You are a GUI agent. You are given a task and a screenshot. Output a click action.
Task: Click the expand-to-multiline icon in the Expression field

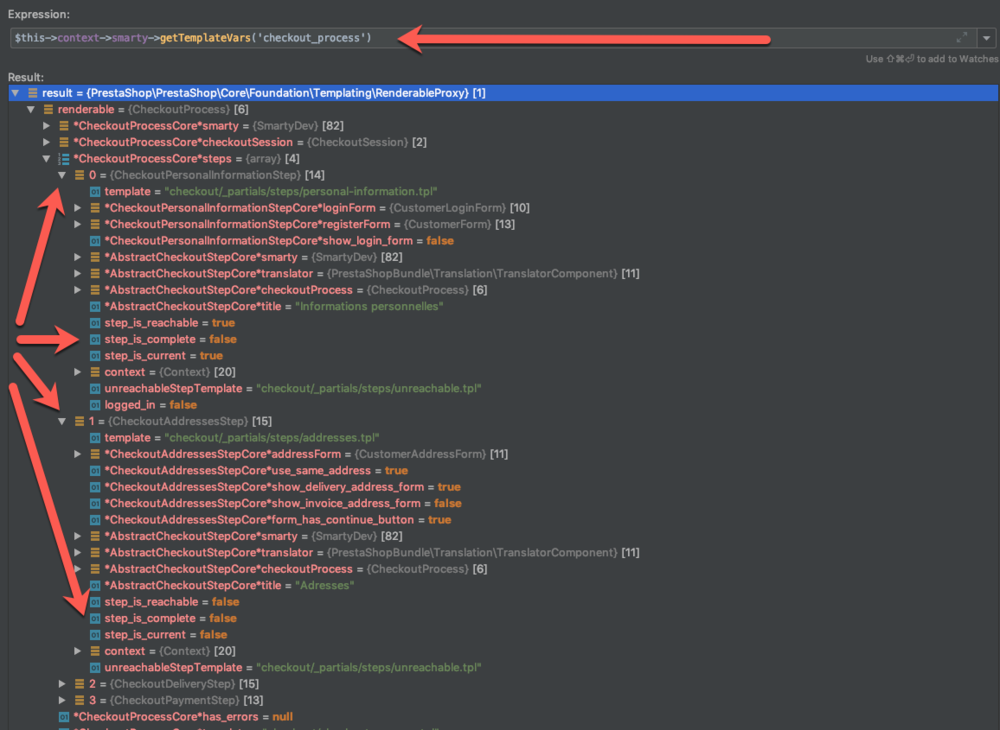point(961,37)
